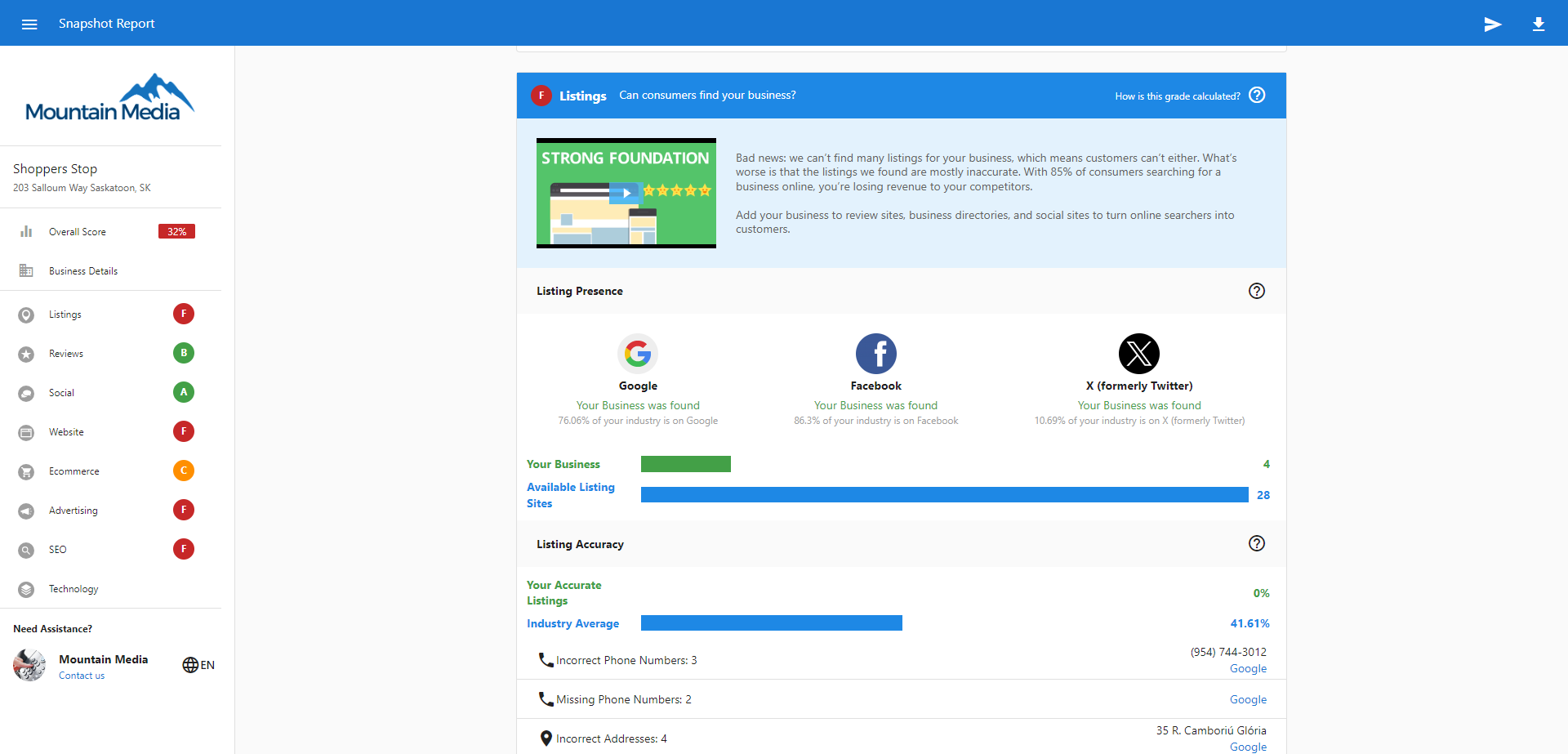Click How is this grade calculated link

1178,96
